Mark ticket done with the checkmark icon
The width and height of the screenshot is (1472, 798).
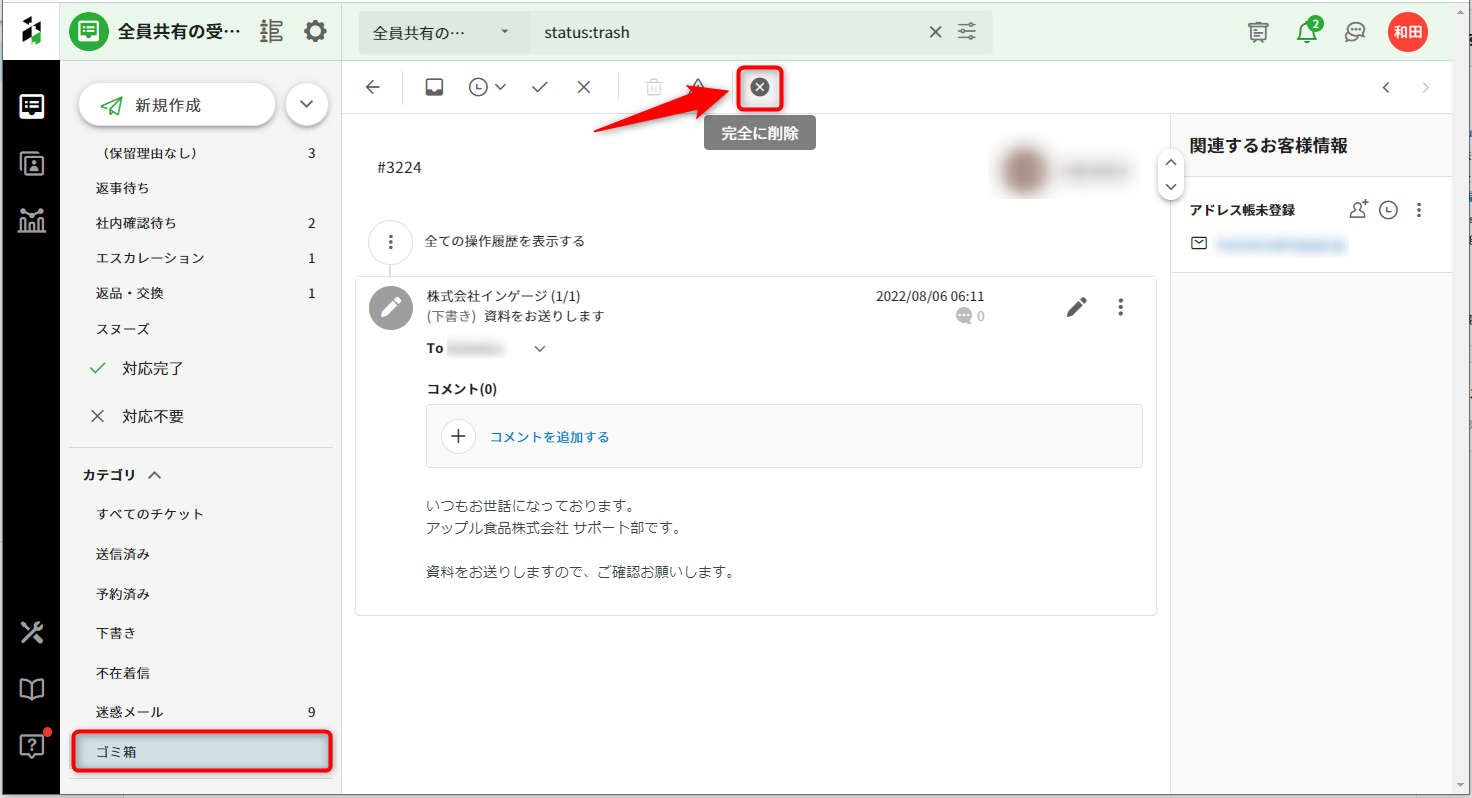click(x=540, y=88)
